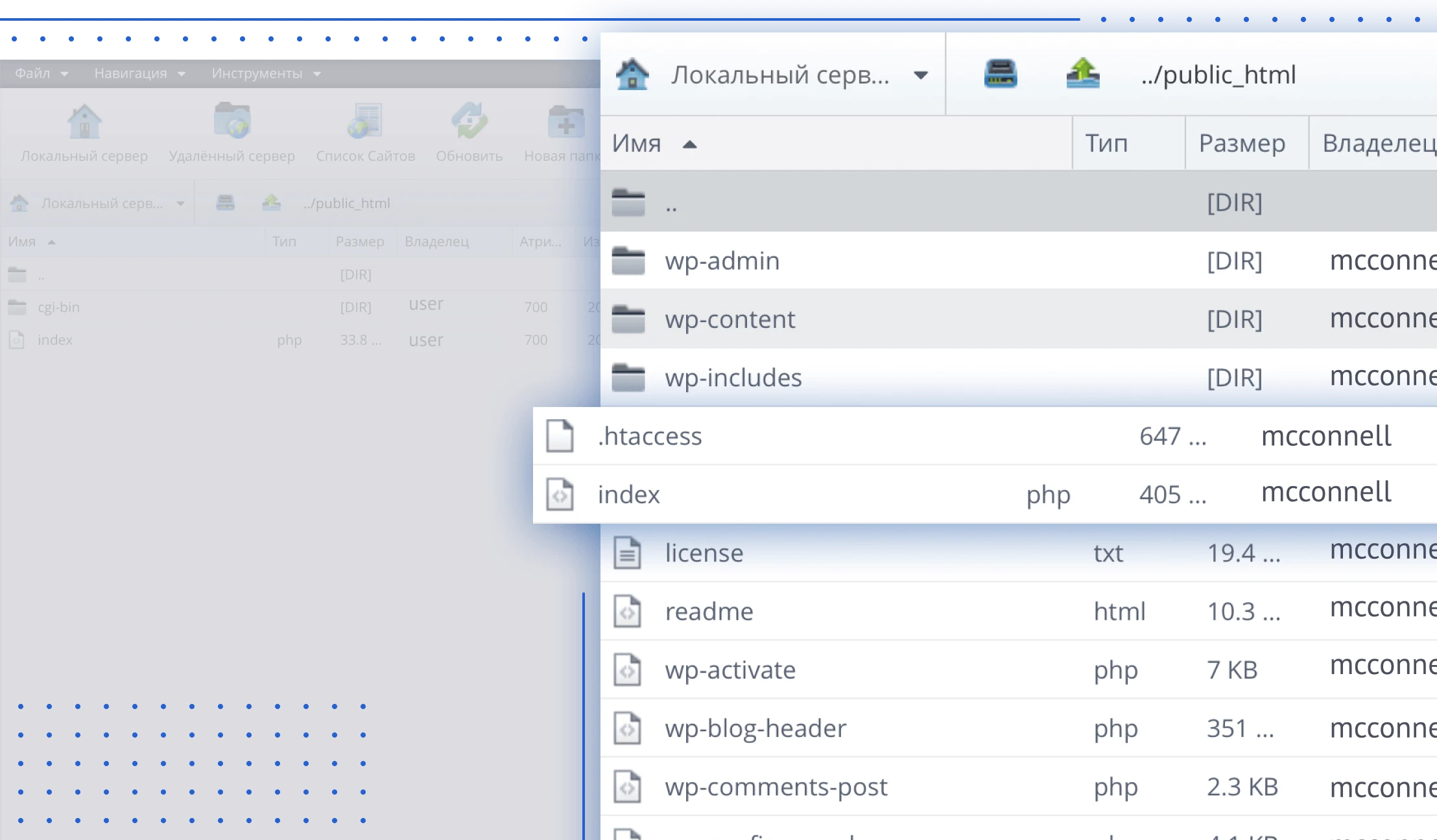Expand the Инструменты menu dropdown

pyautogui.click(x=317, y=74)
